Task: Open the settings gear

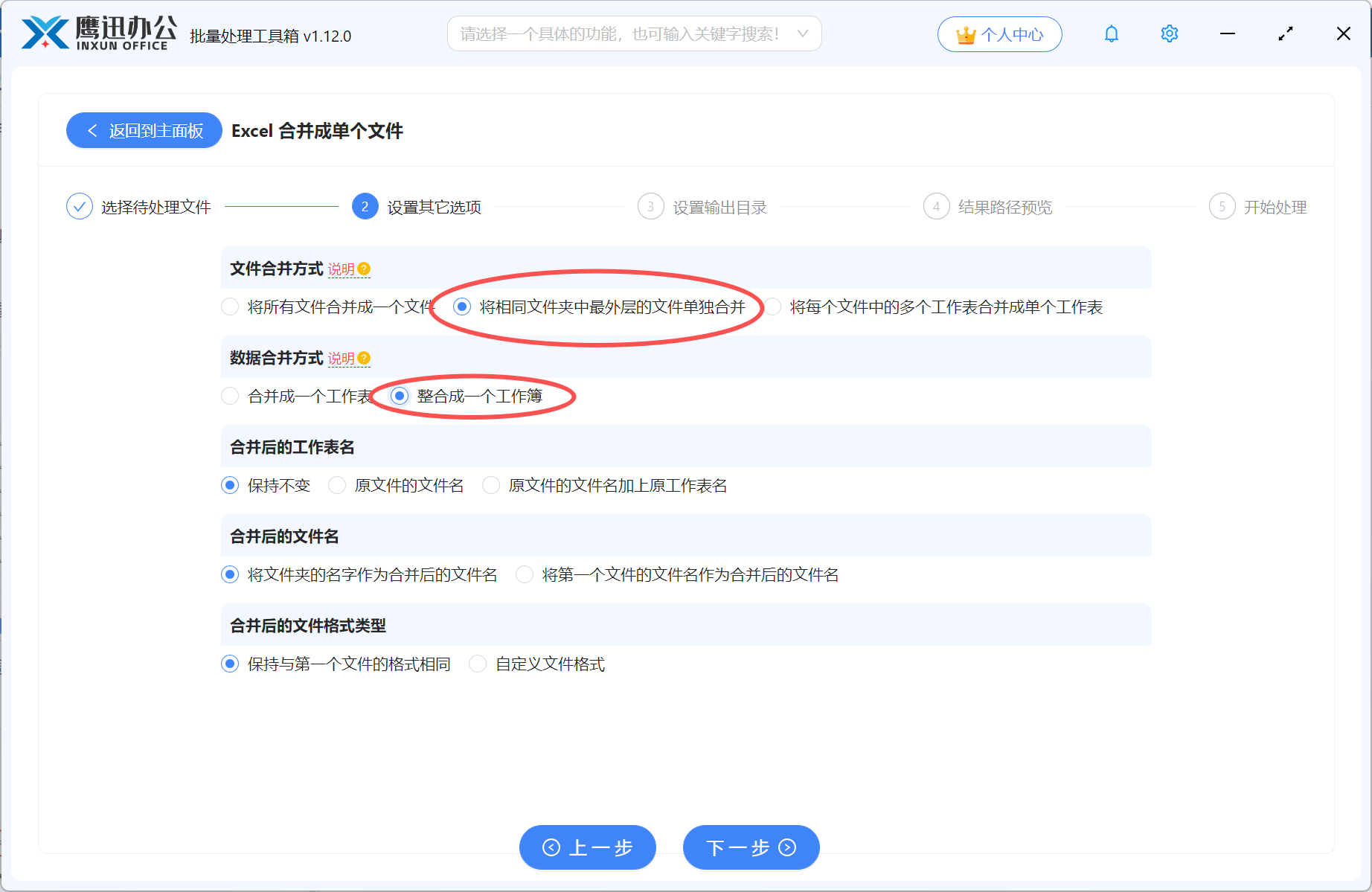Action: [1169, 33]
